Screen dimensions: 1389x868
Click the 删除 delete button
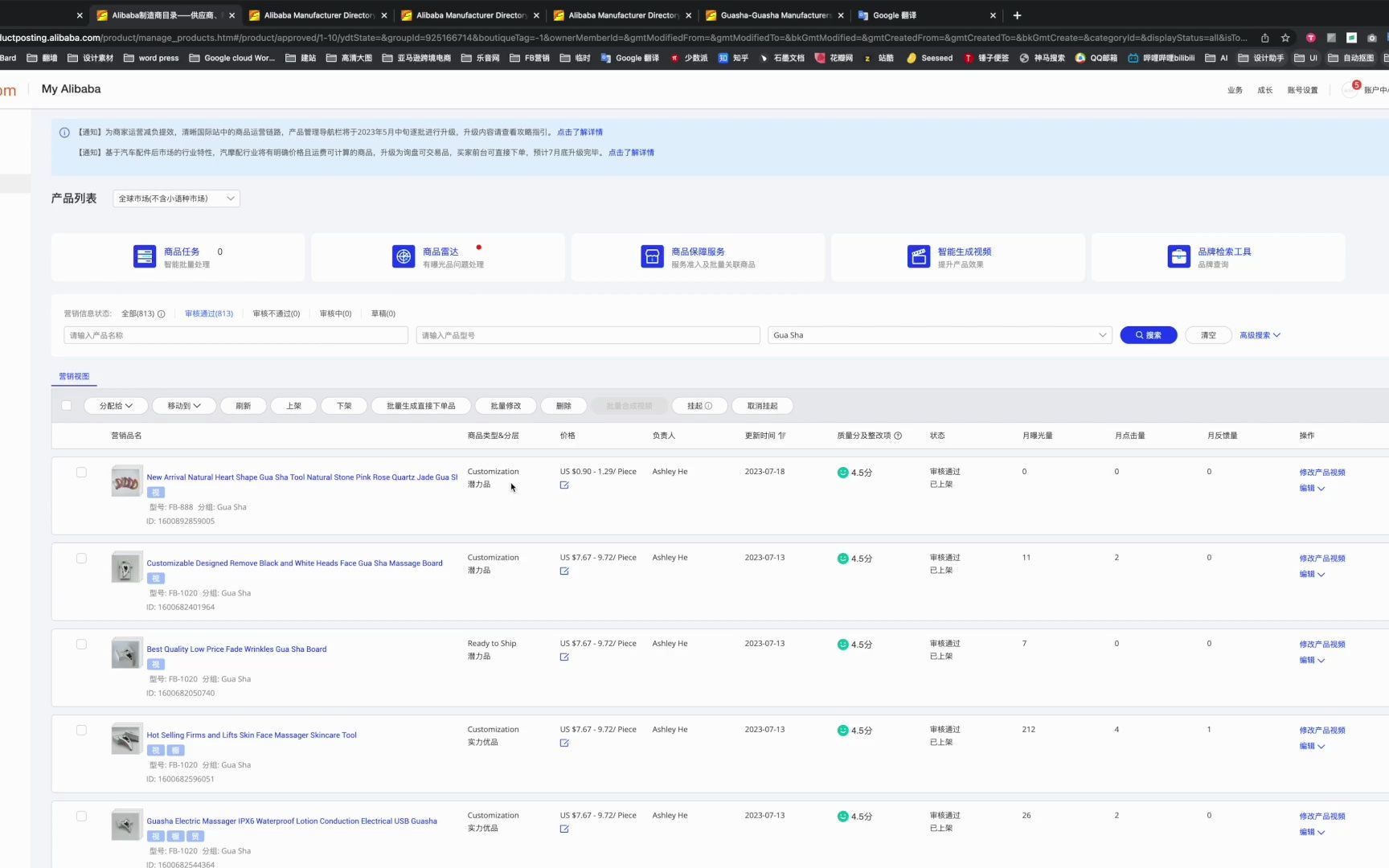point(563,406)
